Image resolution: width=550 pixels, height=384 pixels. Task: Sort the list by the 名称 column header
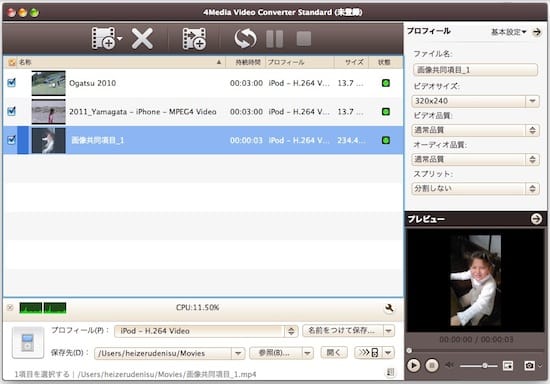(25, 62)
